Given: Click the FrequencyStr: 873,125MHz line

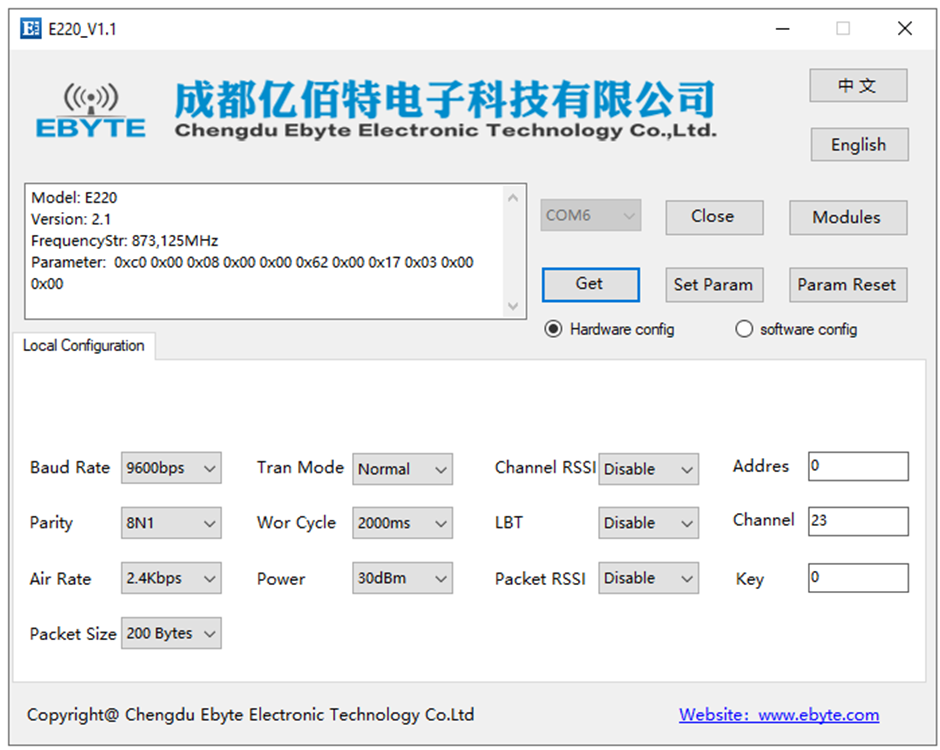Looking at the screenshot, I should tap(125, 241).
